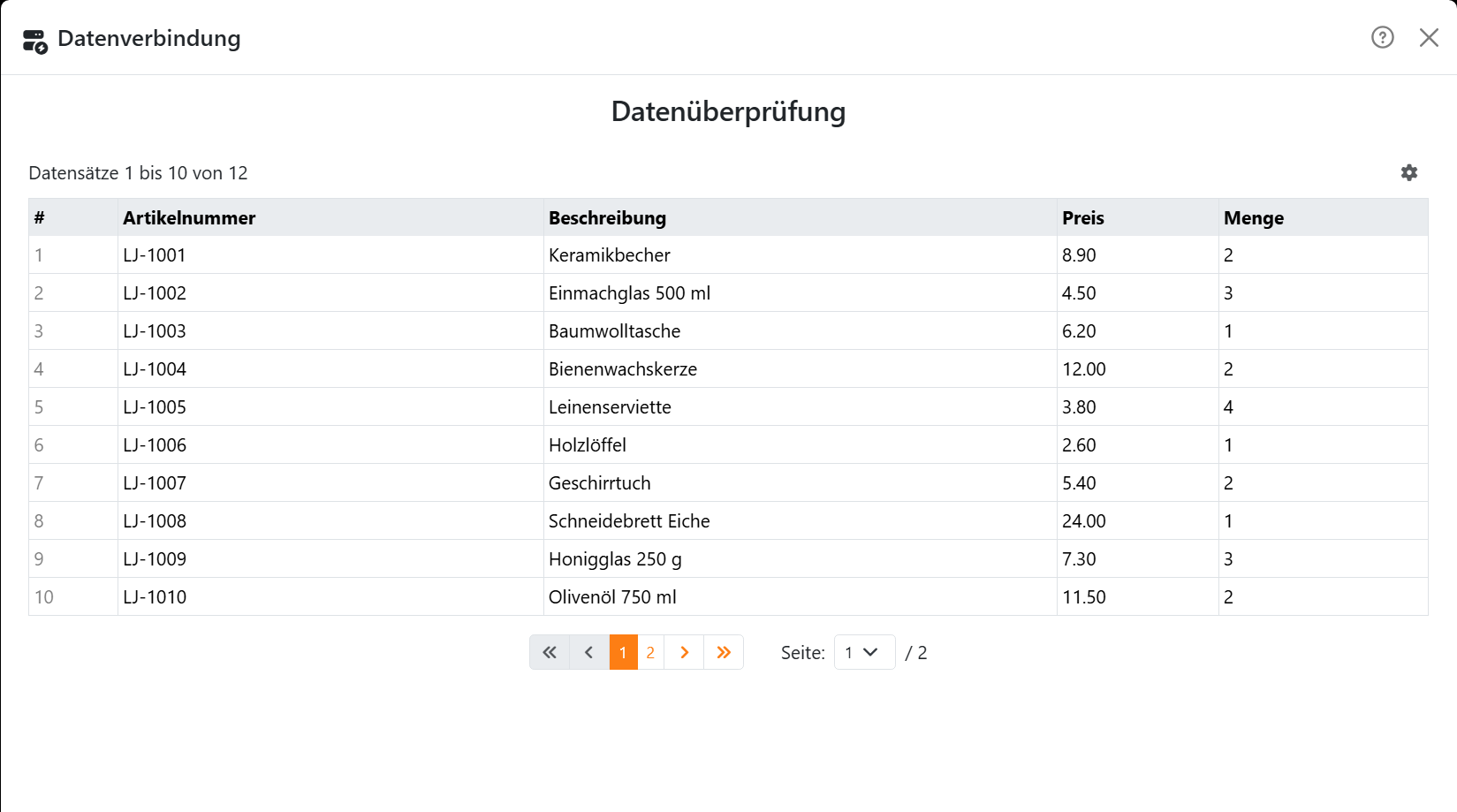This screenshot has height=812, width=1457.
Task: Close the Datenverbindung dialog
Action: tap(1429, 37)
